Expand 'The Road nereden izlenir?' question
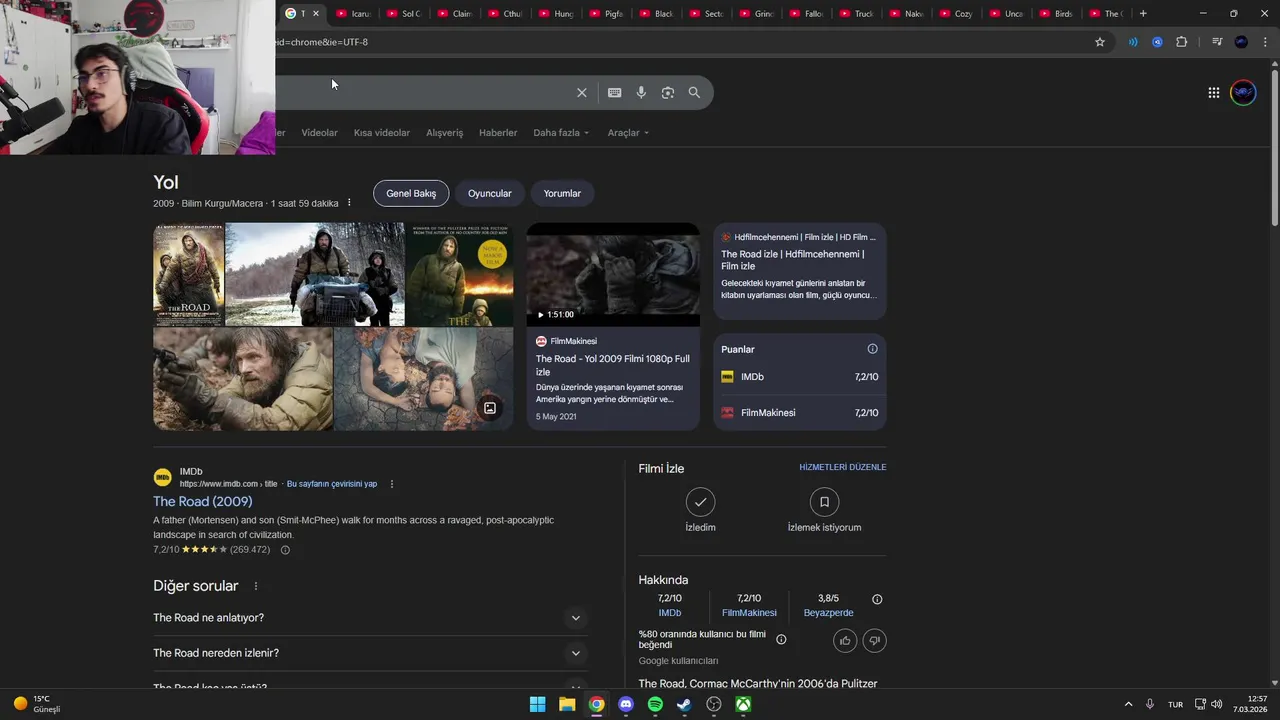1280x720 pixels. tap(368, 653)
